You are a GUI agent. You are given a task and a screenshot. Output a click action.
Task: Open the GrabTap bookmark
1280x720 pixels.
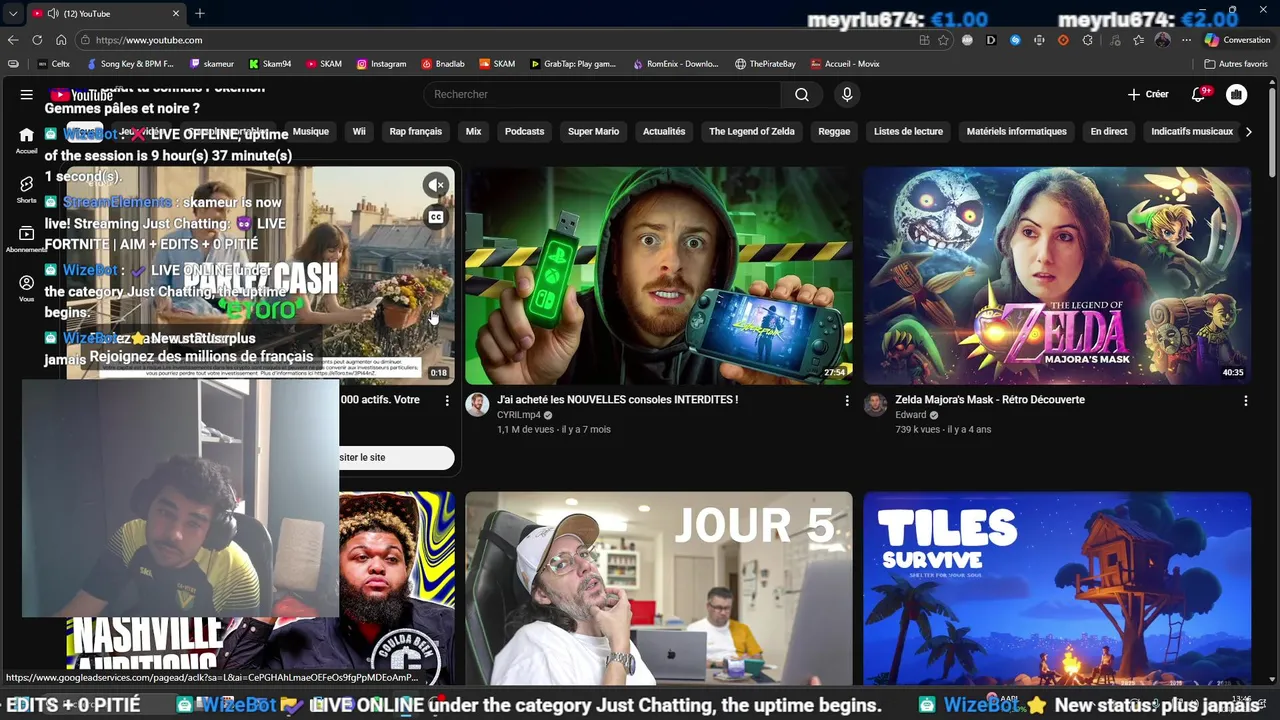tap(573, 64)
